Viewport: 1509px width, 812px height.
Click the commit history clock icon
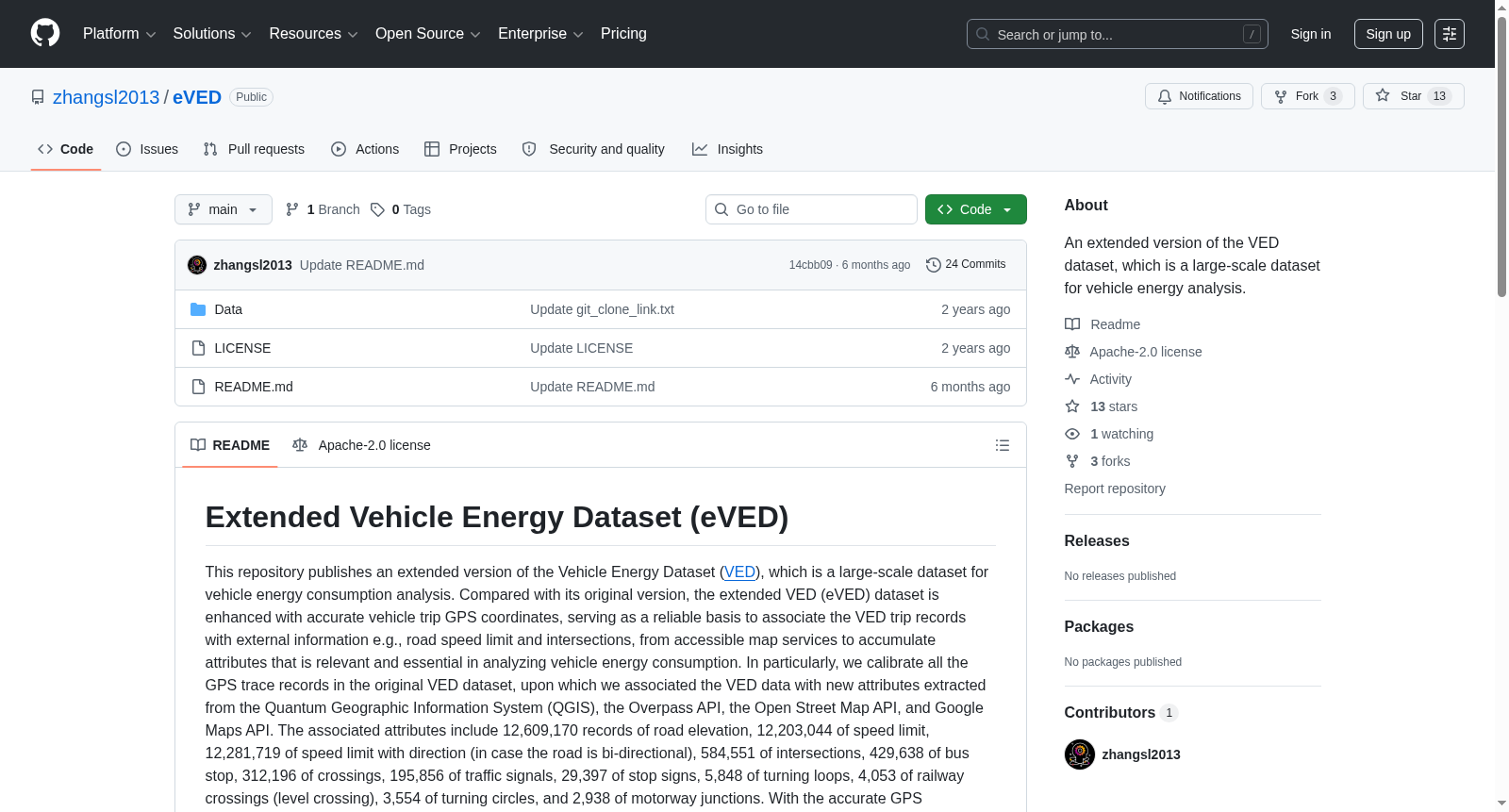[x=934, y=265]
